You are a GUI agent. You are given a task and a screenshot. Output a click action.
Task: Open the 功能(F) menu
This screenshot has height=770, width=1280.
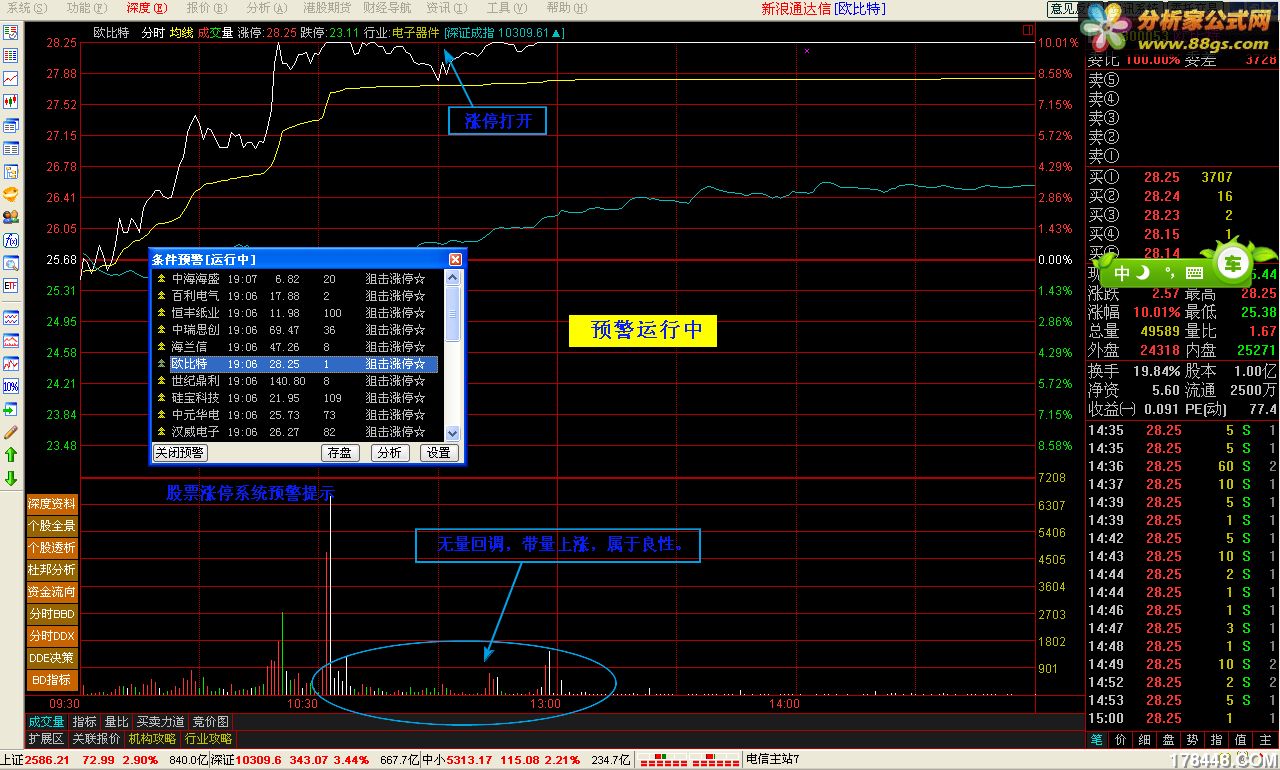tap(86, 8)
